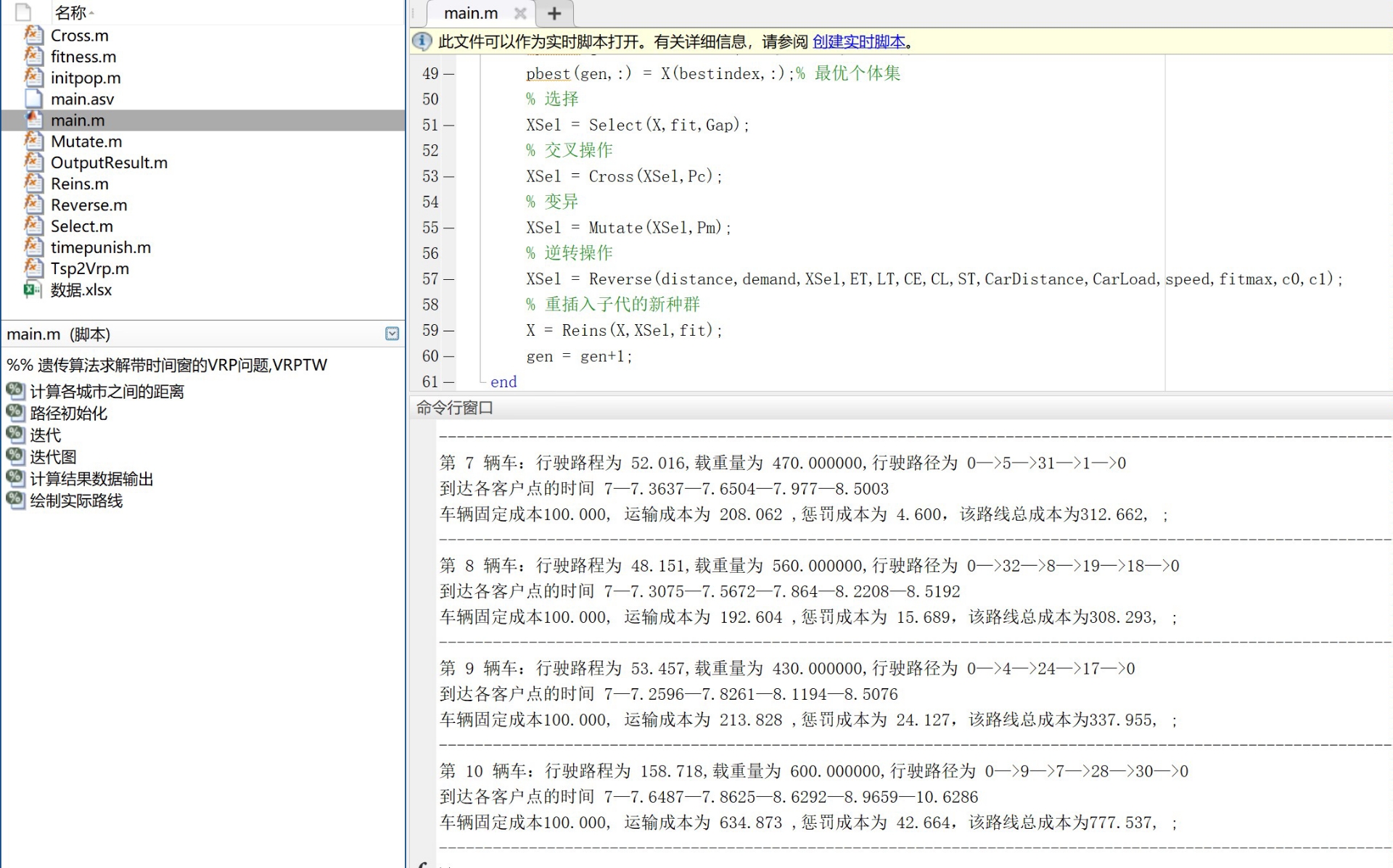Jump to section 绘制实际路线

tap(76, 500)
